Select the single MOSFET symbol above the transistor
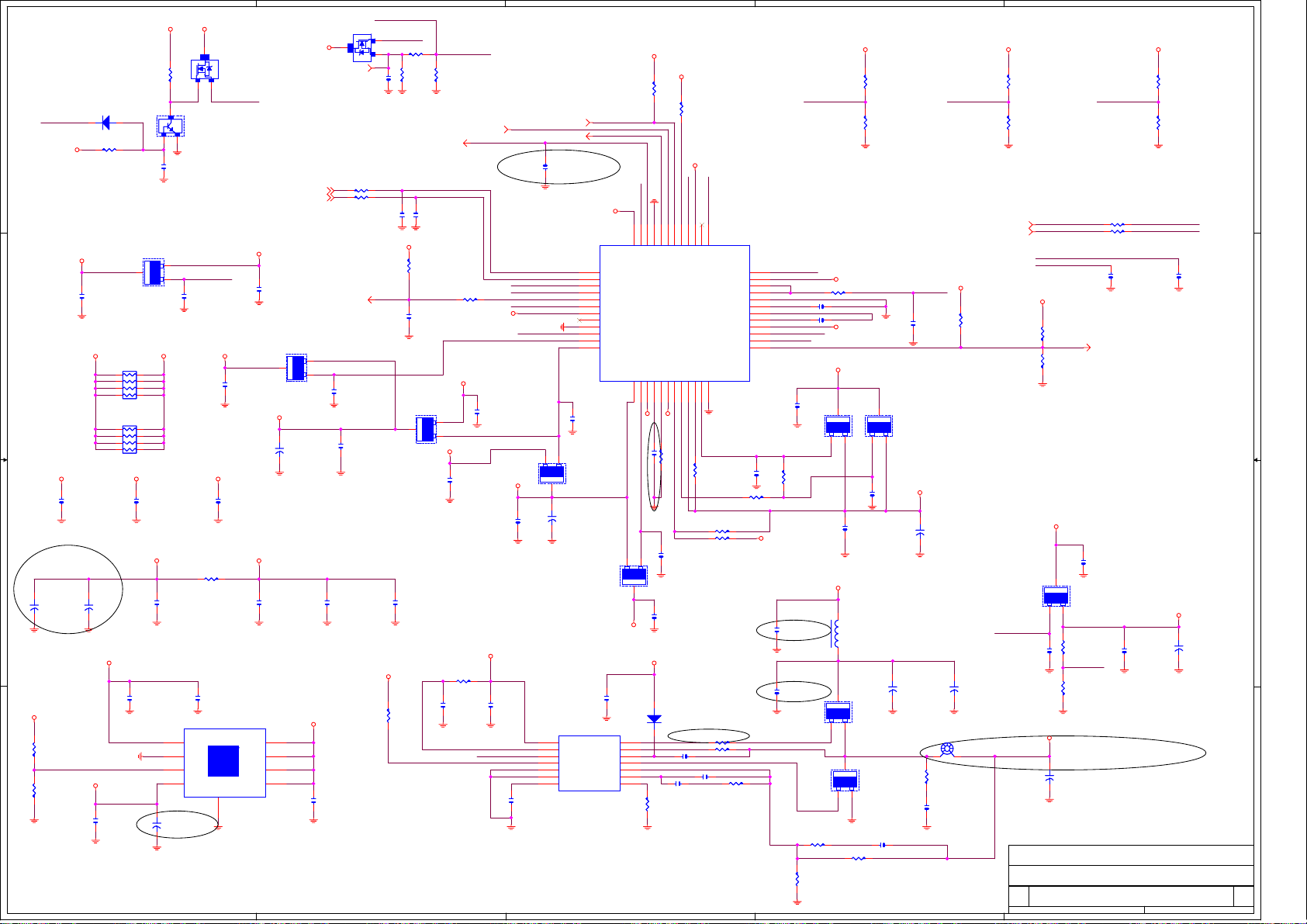The width and height of the screenshot is (1307, 924). point(205,68)
